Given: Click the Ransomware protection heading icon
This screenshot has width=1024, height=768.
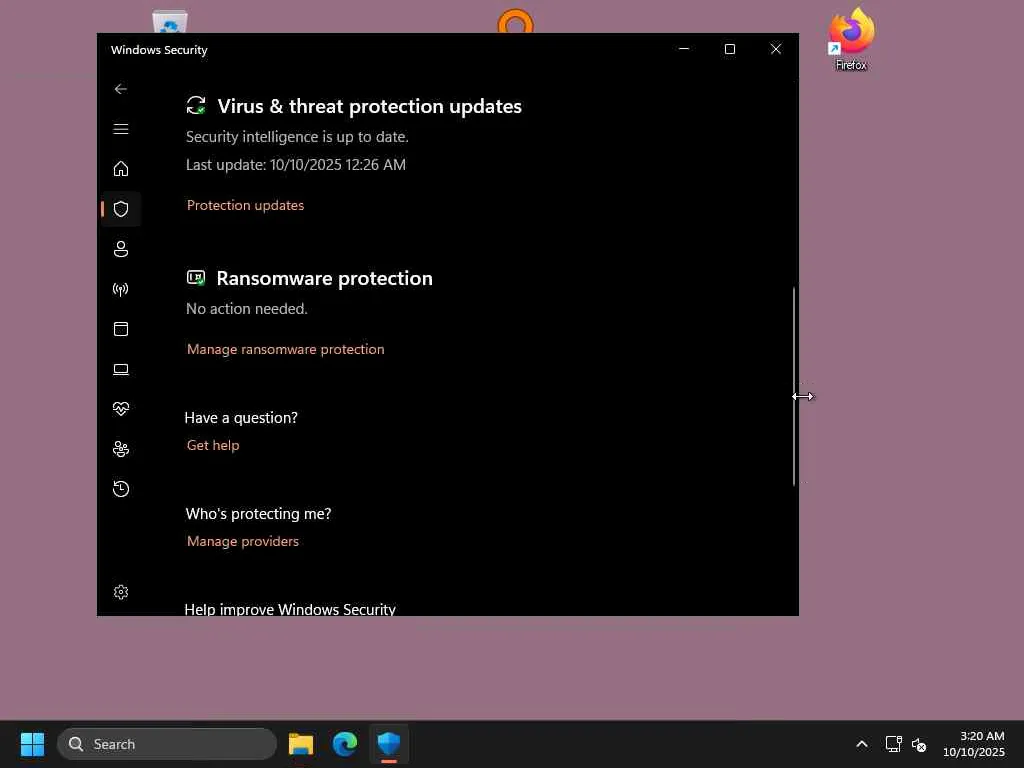Looking at the screenshot, I should pos(196,278).
